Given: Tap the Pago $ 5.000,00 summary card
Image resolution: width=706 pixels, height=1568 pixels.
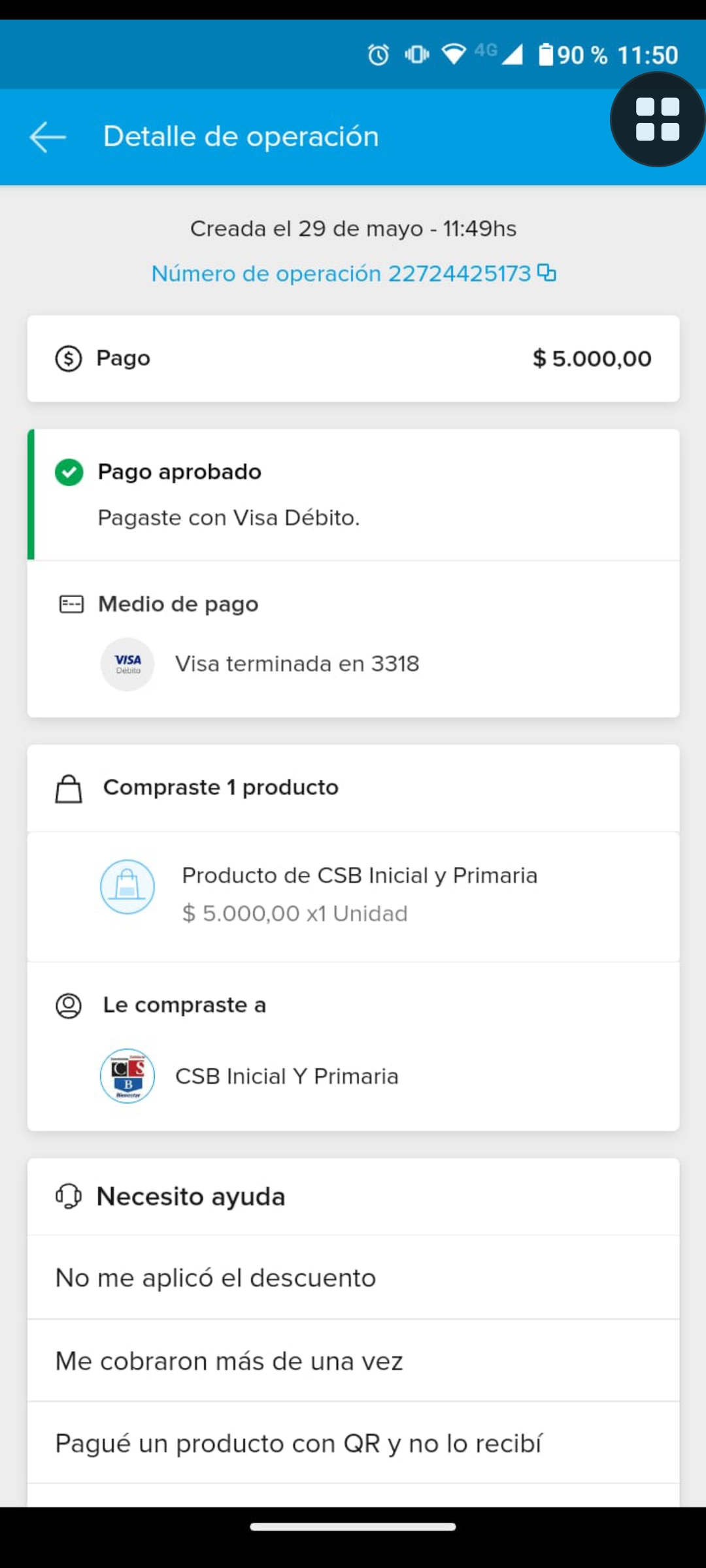Looking at the screenshot, I should (x=353, y=359).
